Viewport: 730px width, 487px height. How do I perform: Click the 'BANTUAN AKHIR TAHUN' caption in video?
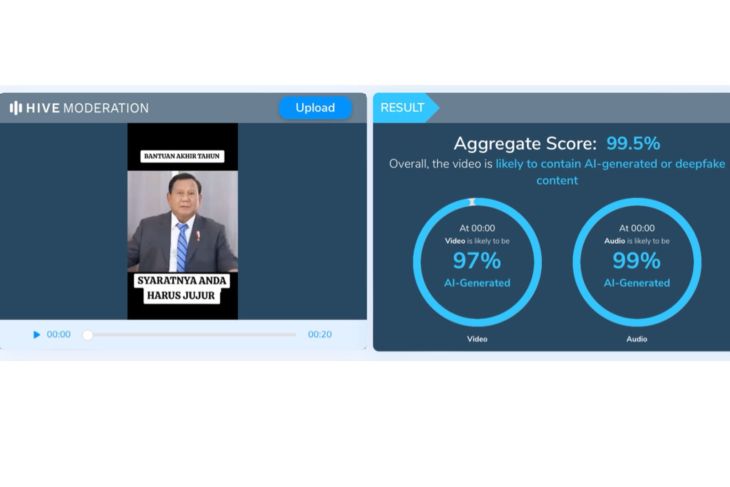(x=182, y=156)
